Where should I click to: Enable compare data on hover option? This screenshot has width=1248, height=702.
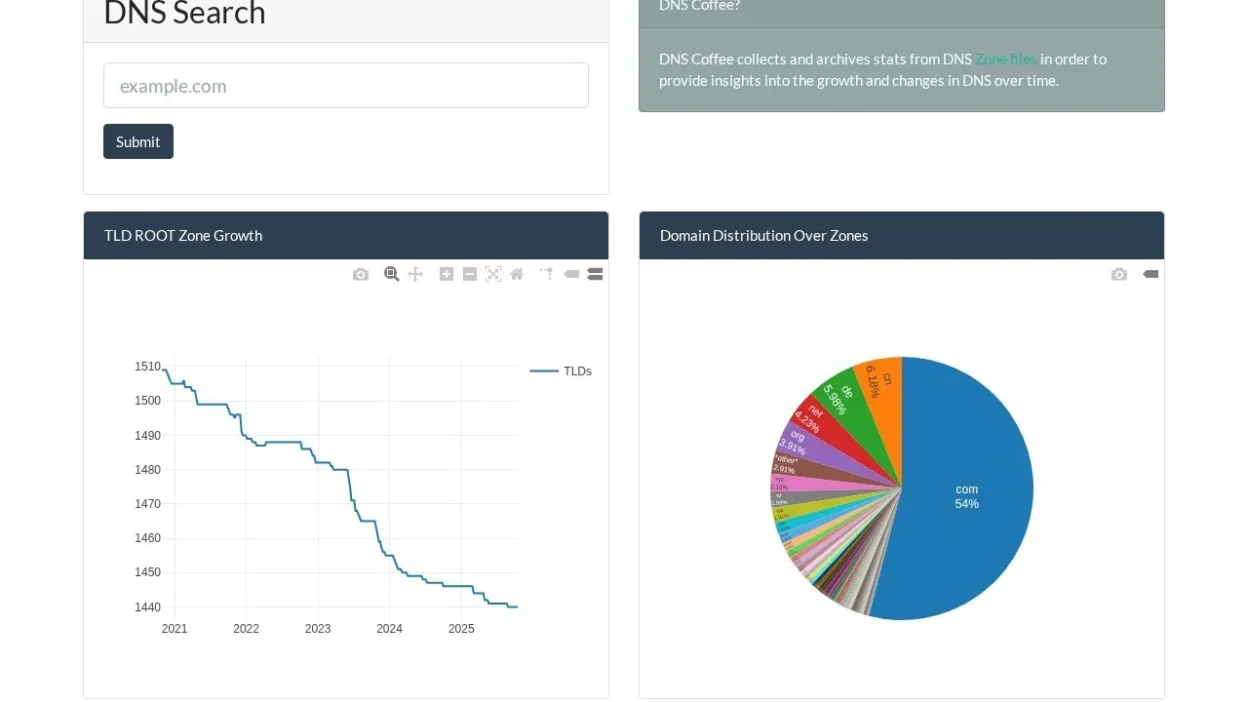[x=595, y=274]
